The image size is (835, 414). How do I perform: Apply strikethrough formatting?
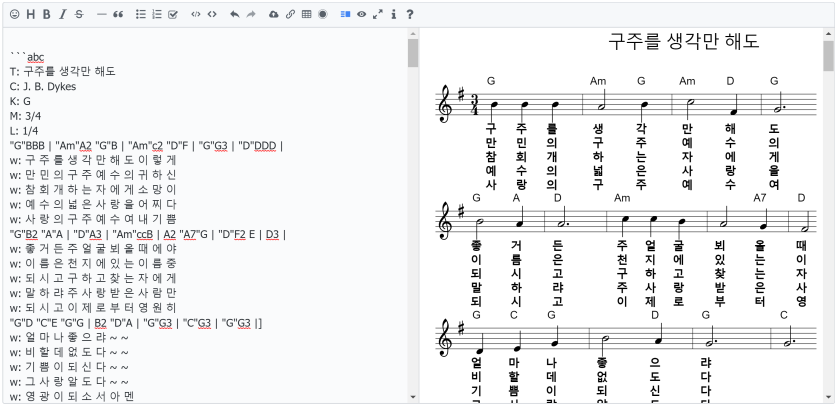79,14
